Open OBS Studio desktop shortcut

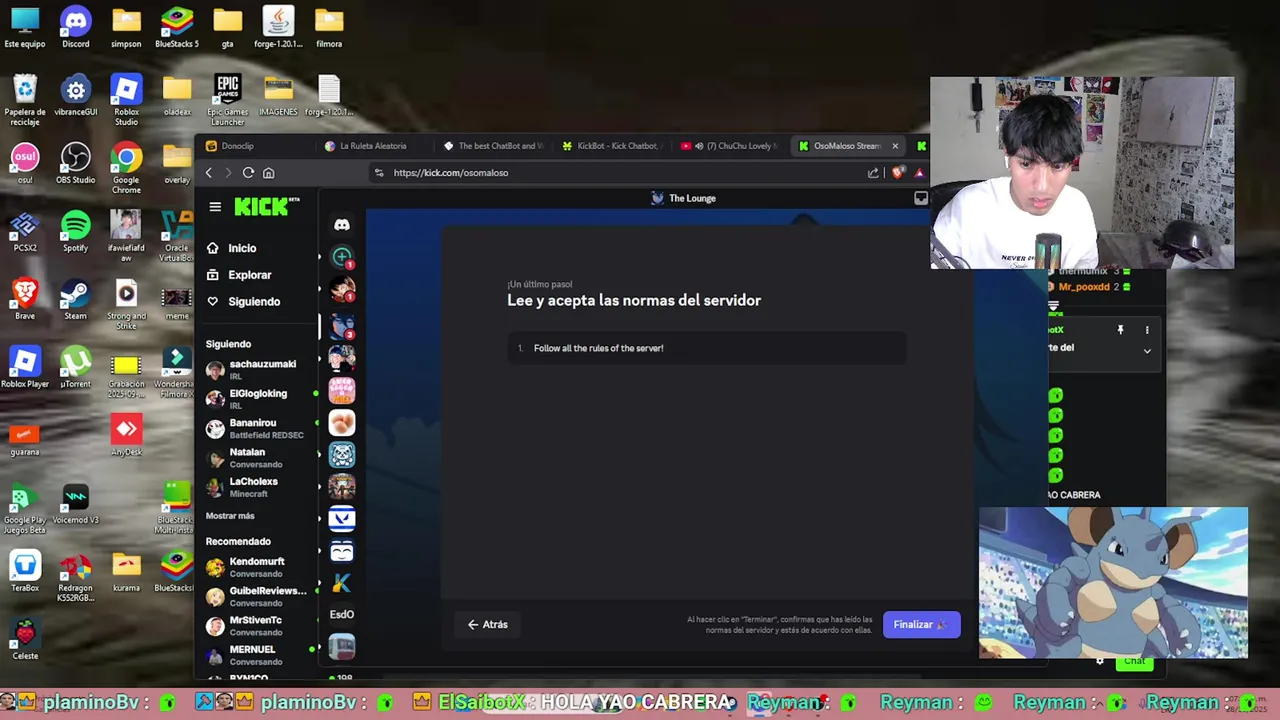[x=76, y=163]
